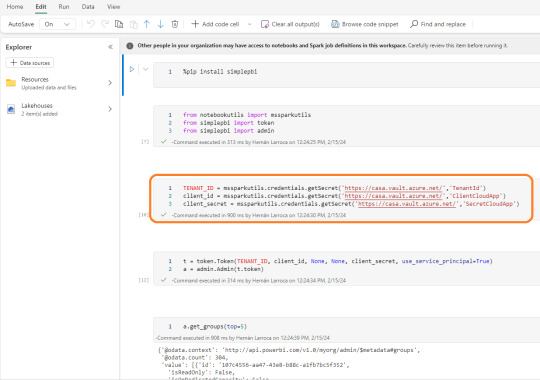This screenshot has width=540, height=380.
Task: Click the TENANT_ID getSecret code line
Action: pyautogui.click(x=334, y=188)
